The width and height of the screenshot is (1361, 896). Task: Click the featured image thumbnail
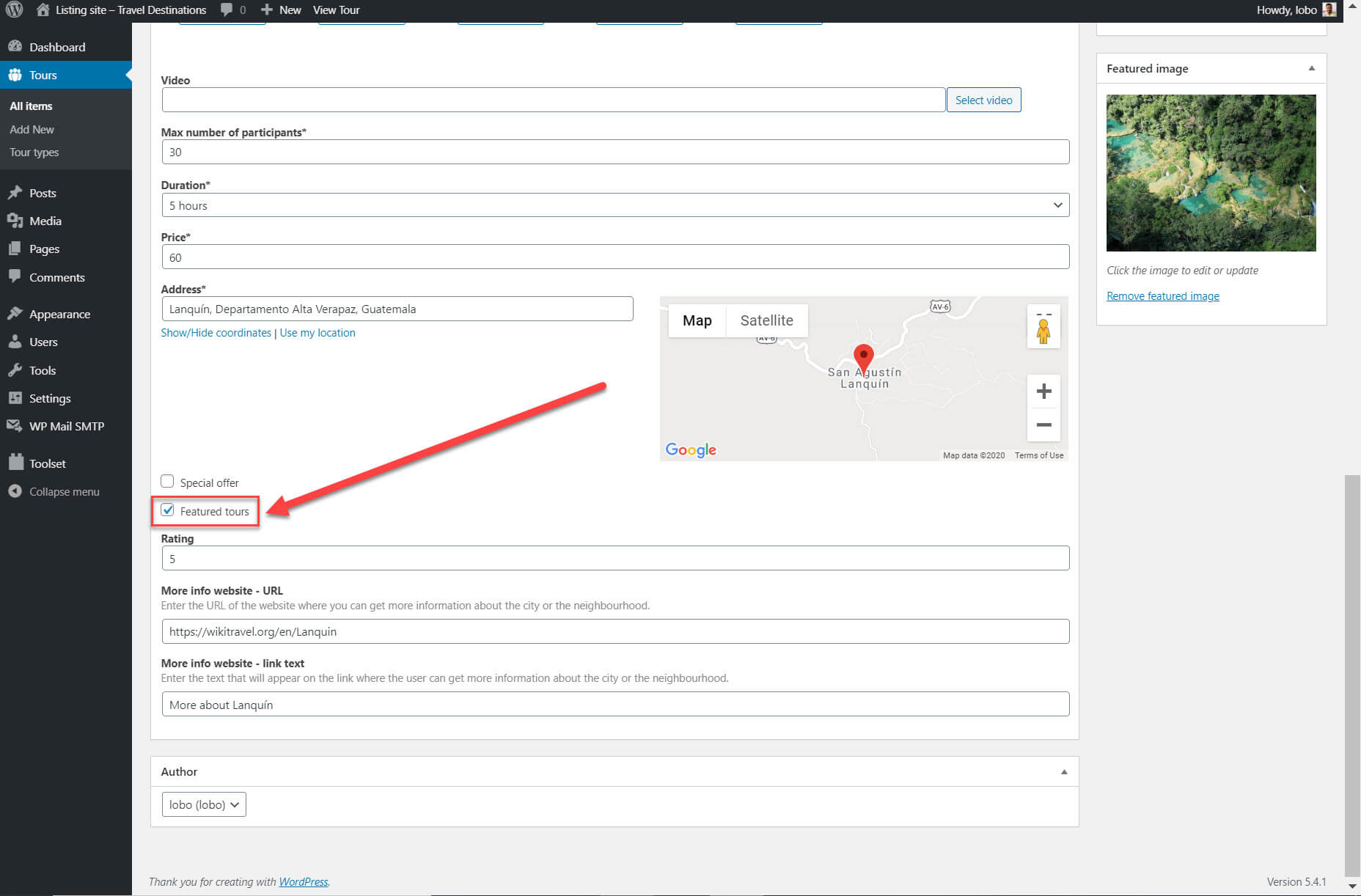pos(1211,173)
